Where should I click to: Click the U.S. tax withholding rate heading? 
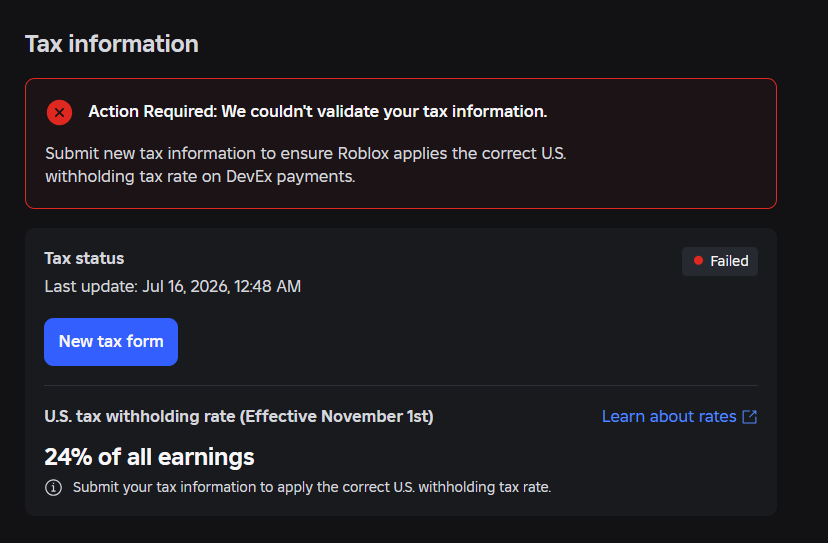click(239, 416)
